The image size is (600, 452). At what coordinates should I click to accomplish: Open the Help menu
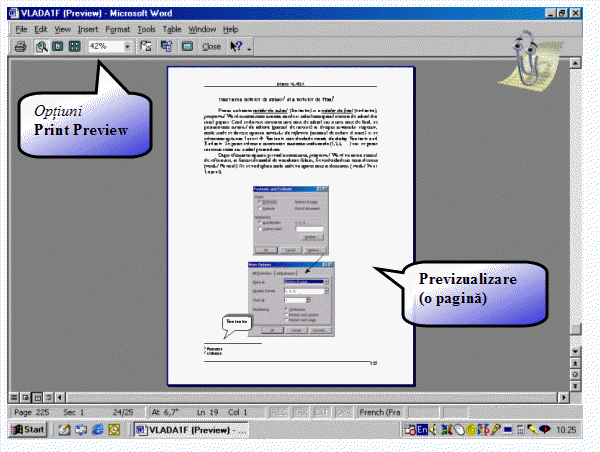(230, 29)
